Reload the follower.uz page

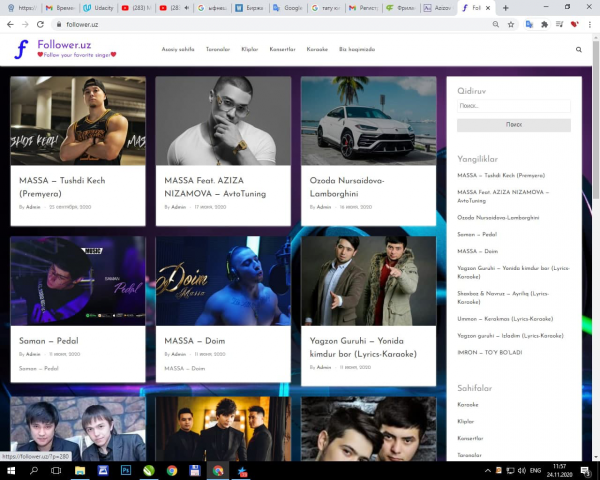point(40,24)
